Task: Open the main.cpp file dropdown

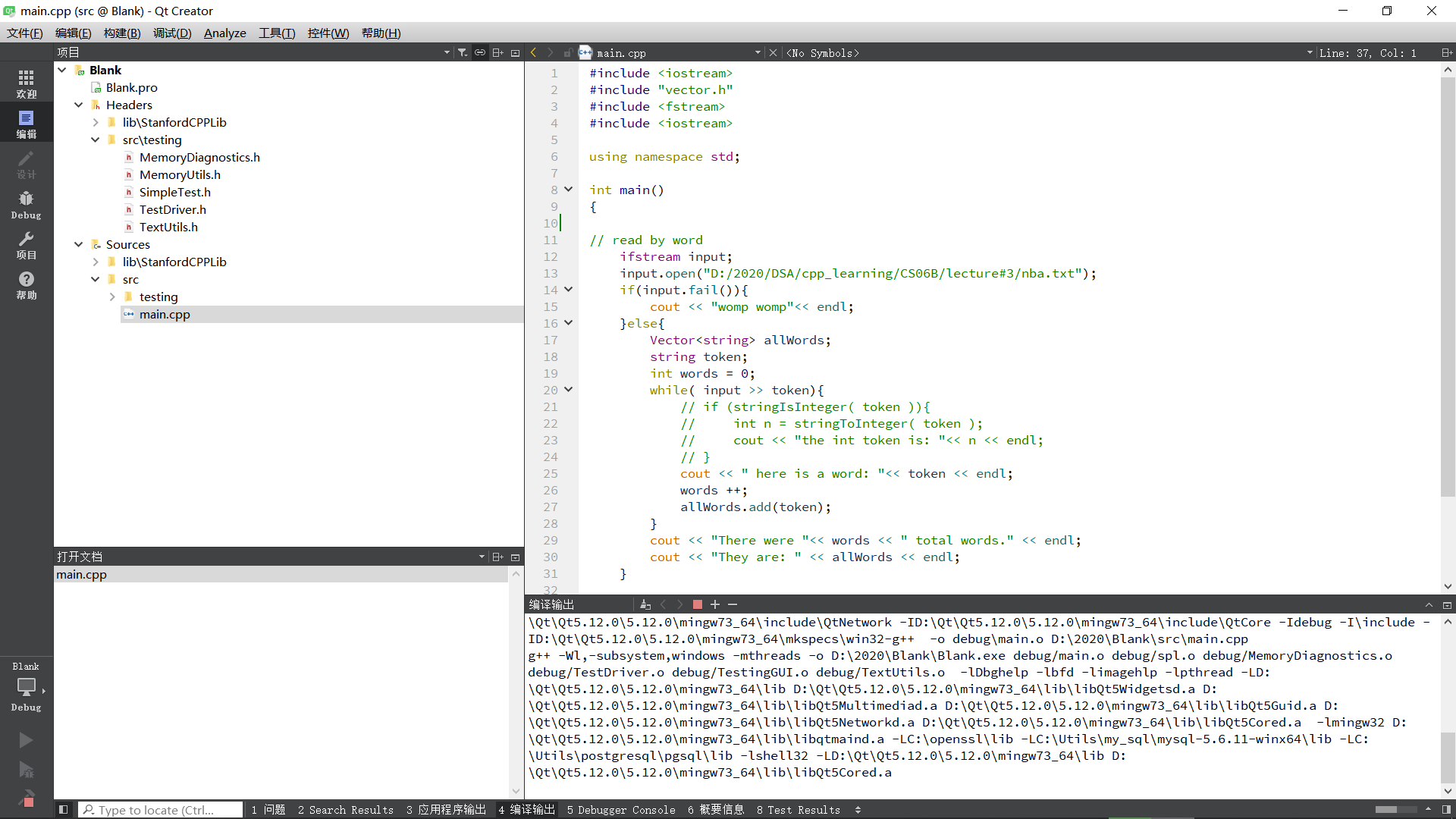Action: [x=757, y=52]
